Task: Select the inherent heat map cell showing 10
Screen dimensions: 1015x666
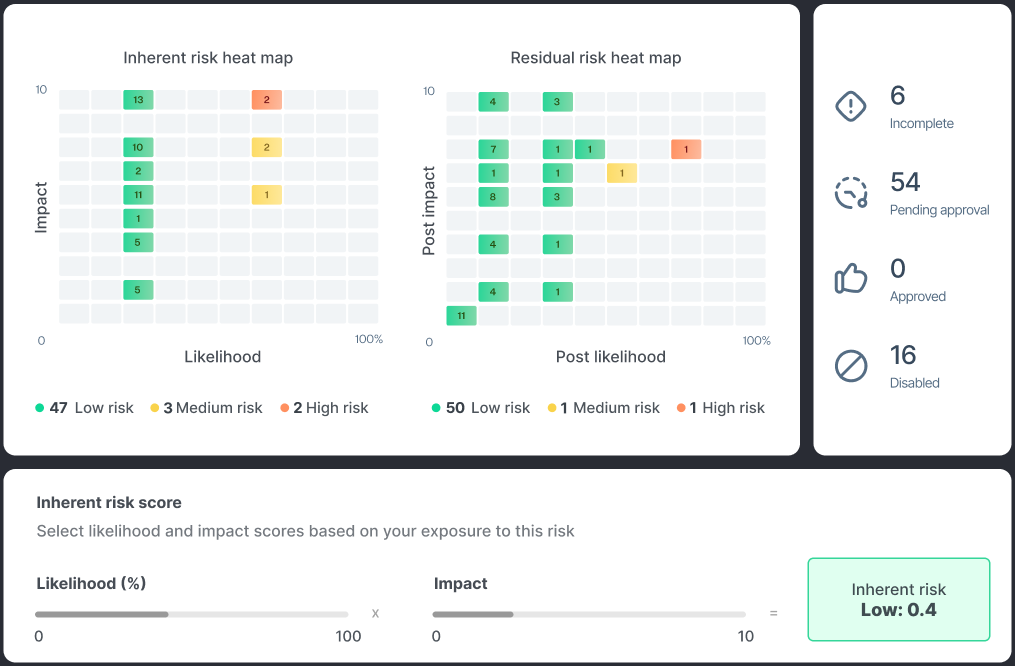Action: click(x=138, y=148)
